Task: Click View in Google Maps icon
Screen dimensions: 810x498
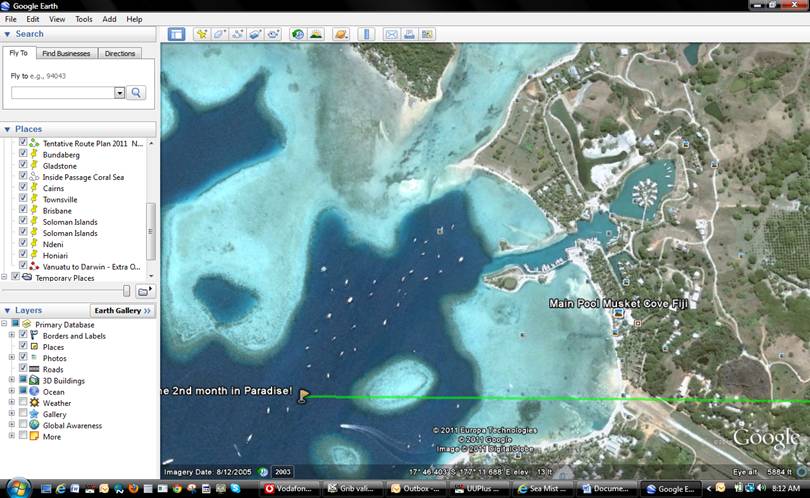Action: (427, 35)
